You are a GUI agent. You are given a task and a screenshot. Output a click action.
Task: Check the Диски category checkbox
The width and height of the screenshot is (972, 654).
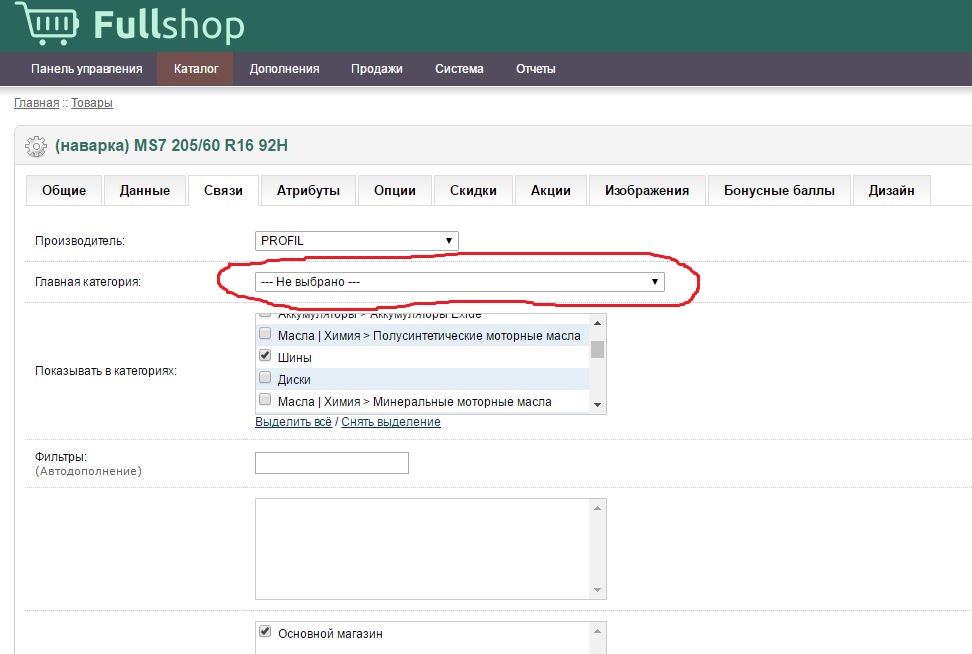click(x=265, y=378)
